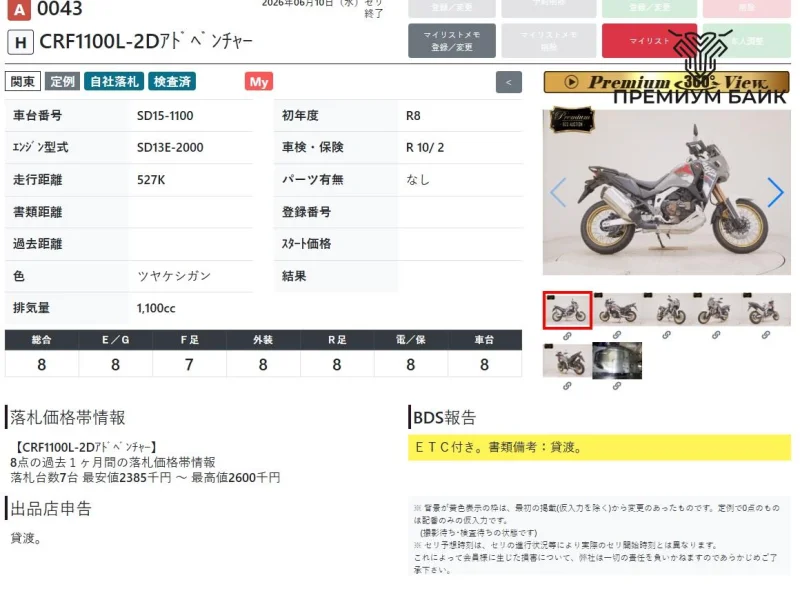Click displacement value 1,100cc
The image size is (800, 600).
coord(156,308)
